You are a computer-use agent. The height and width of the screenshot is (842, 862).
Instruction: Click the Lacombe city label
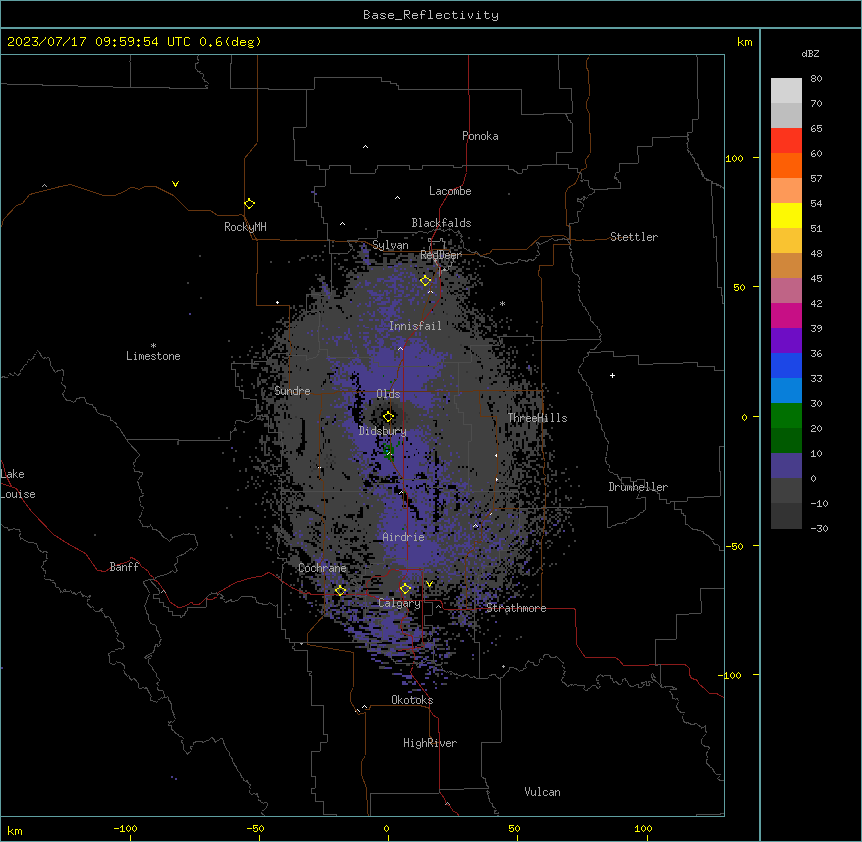tap(450, 191)
